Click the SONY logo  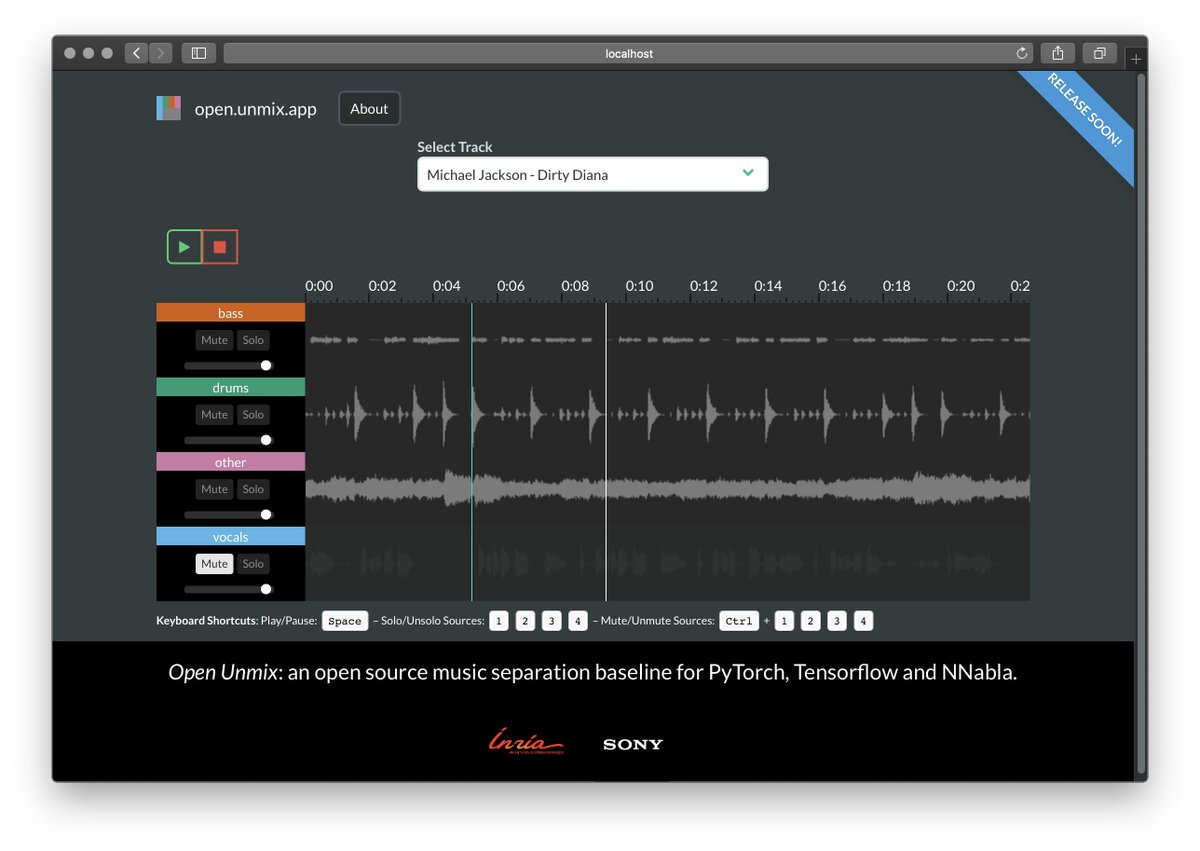point(633,744)
